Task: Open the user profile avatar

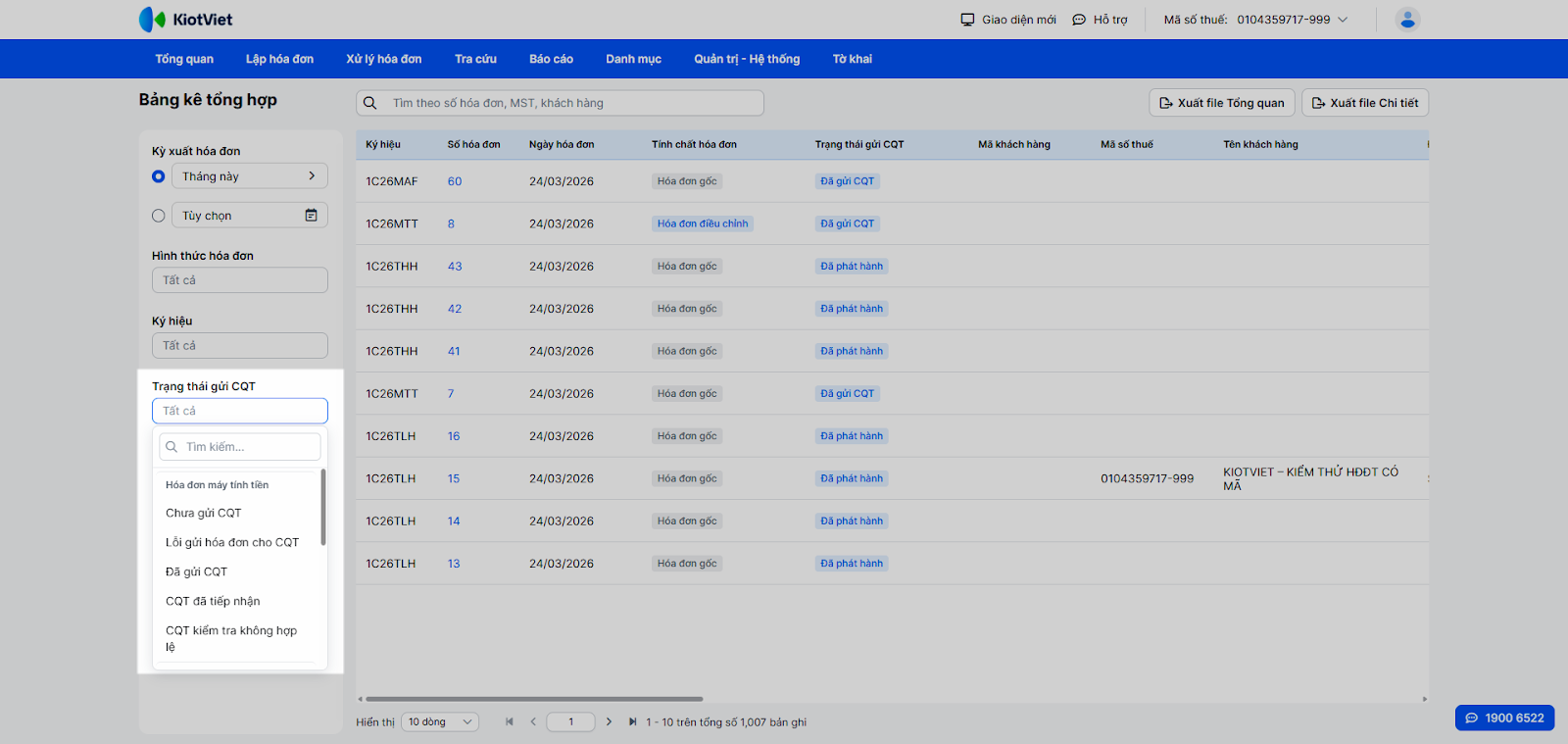Action: click(1407, 20)
